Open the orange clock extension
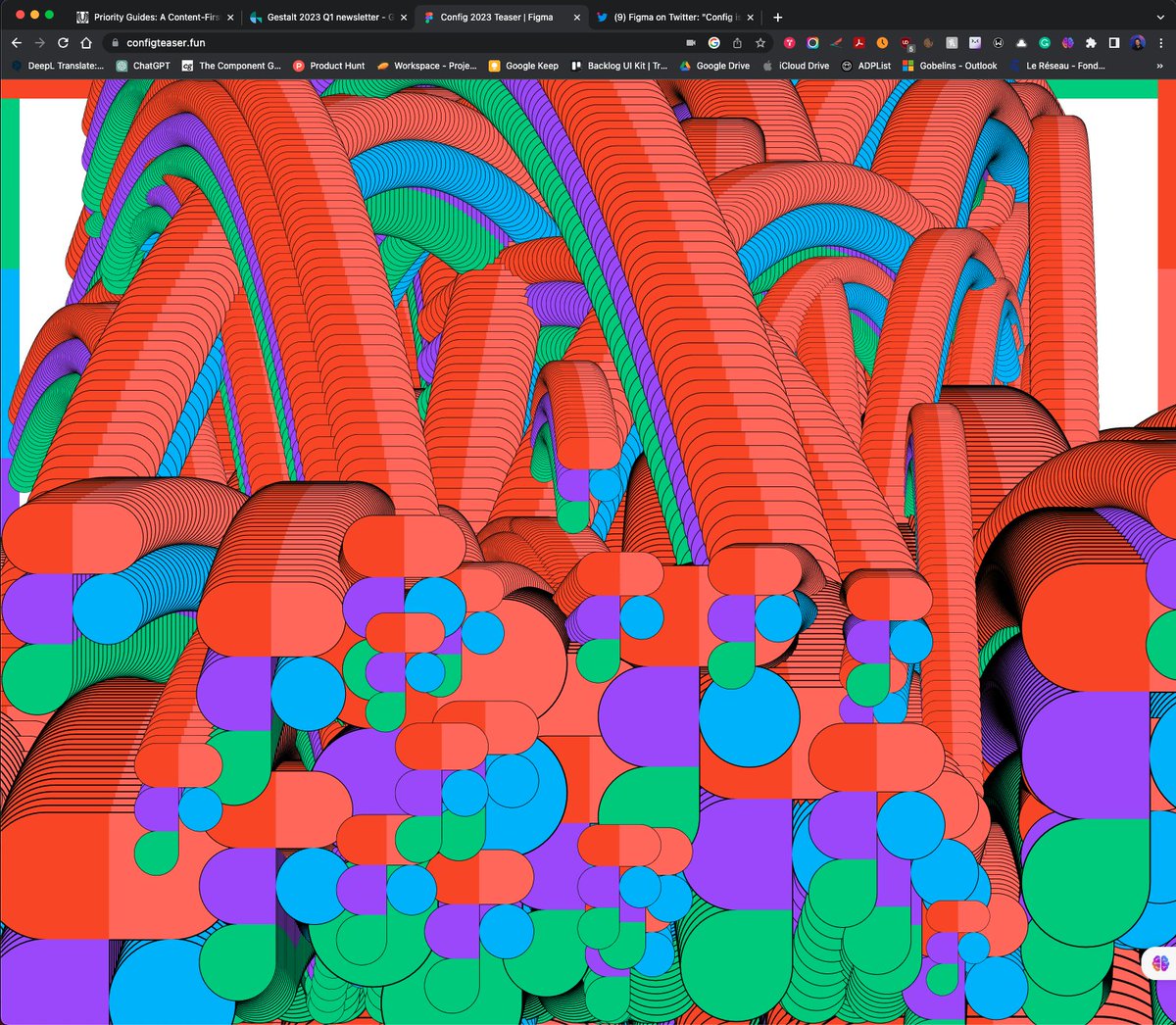 [x=882, y=43]
